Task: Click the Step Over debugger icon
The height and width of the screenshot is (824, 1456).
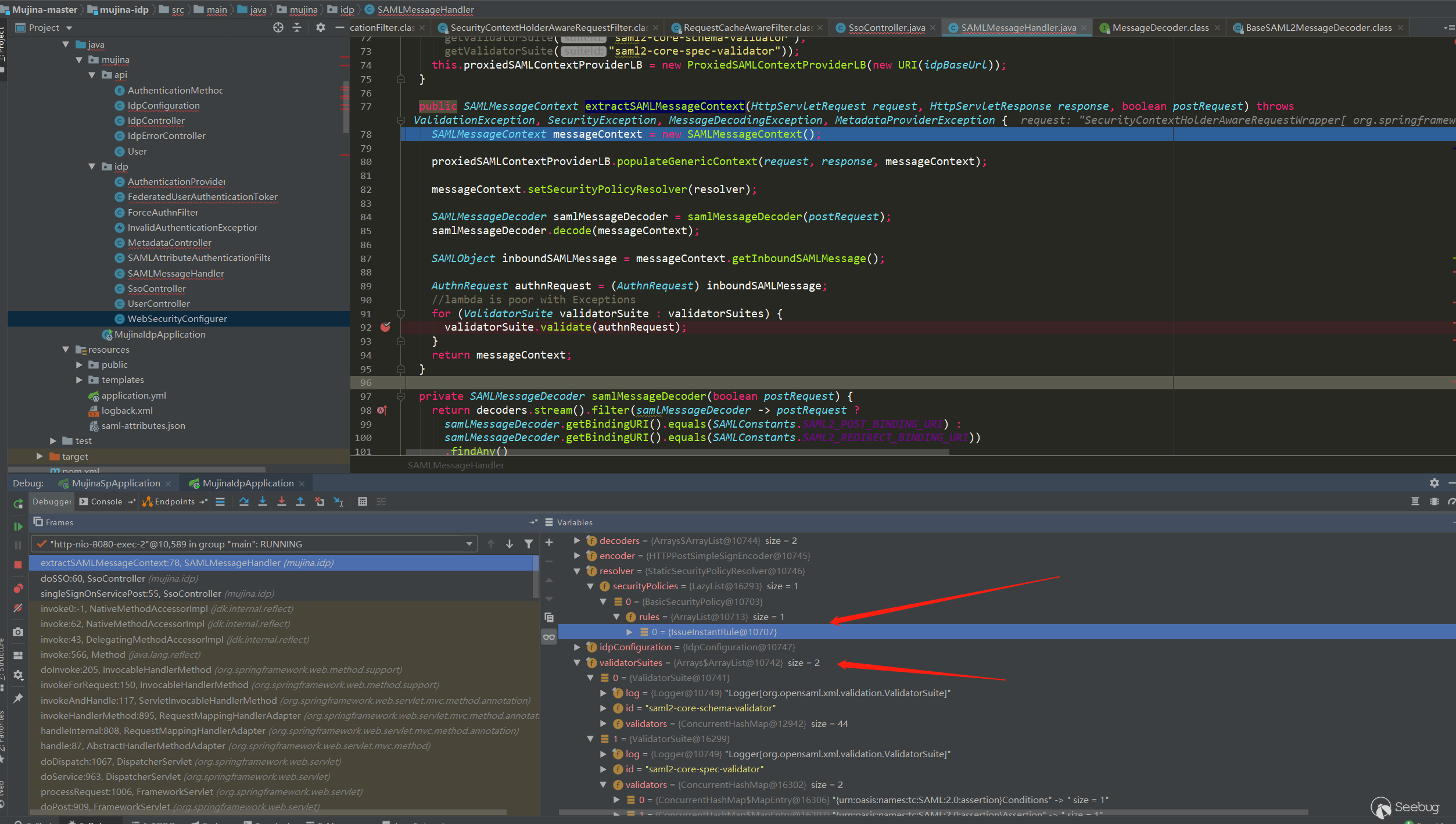Action: click(244, 501)
